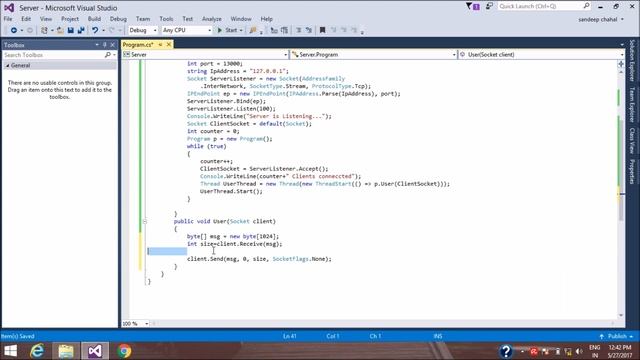Click the Visual Studio taskbar button
The width and height of the screenshot is (640, 360).
(95, 351)
